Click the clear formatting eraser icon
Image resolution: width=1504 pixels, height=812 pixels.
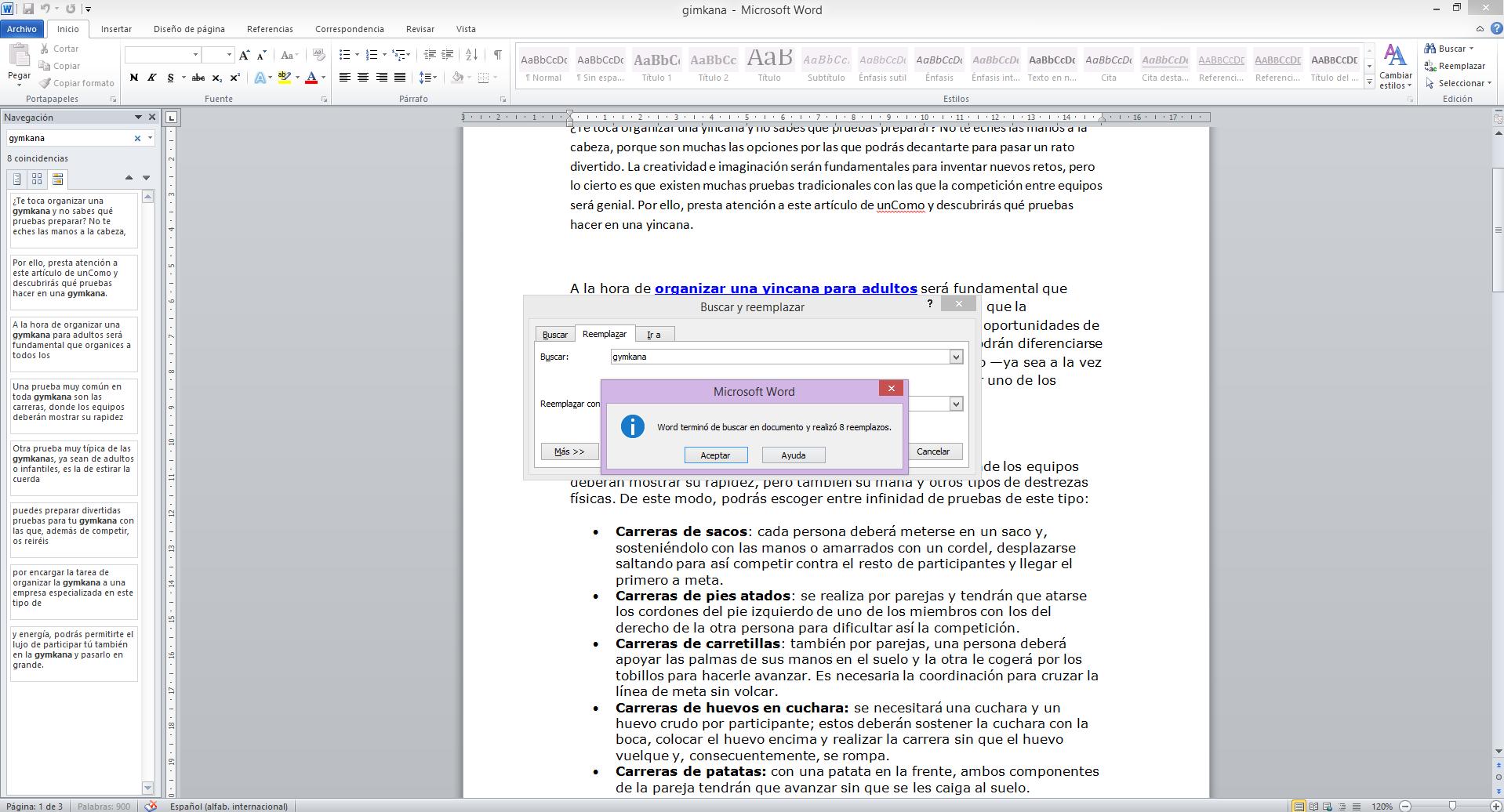318,55
